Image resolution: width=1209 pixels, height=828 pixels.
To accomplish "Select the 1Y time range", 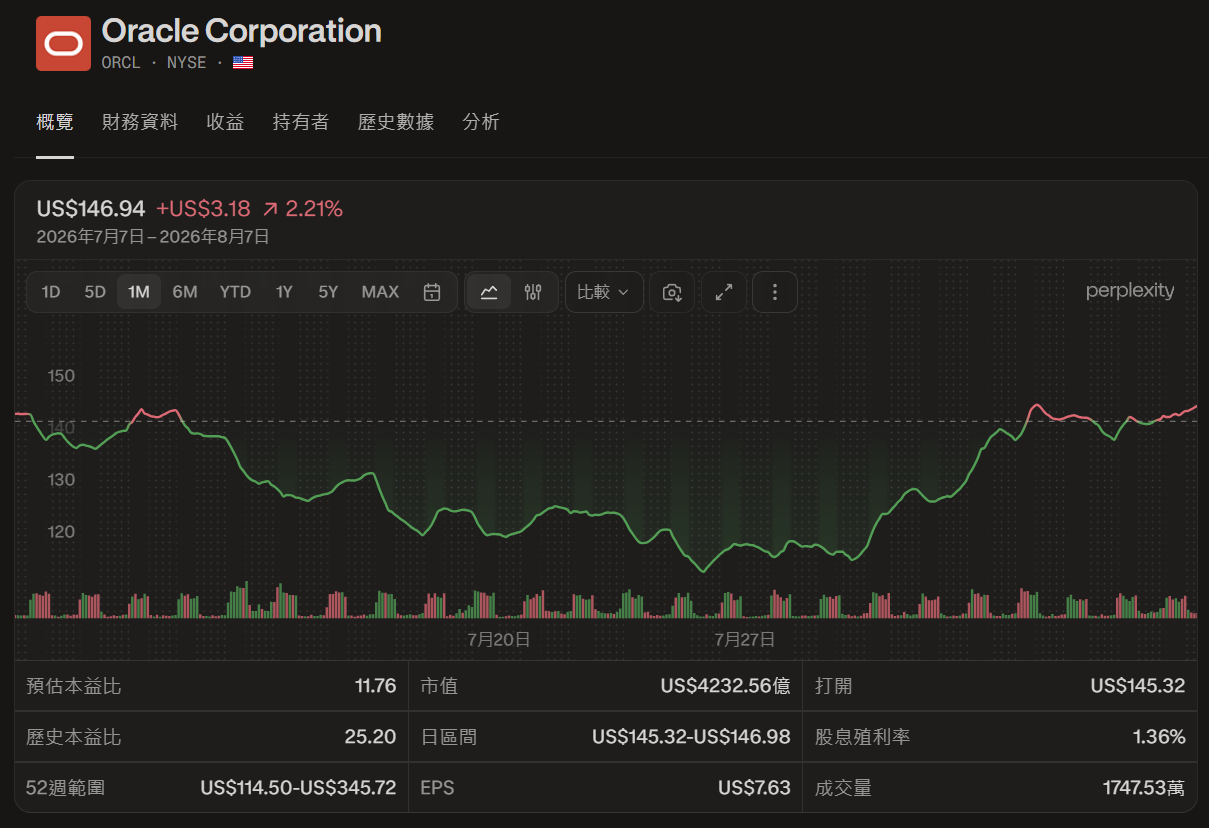I will coord(284,292).
